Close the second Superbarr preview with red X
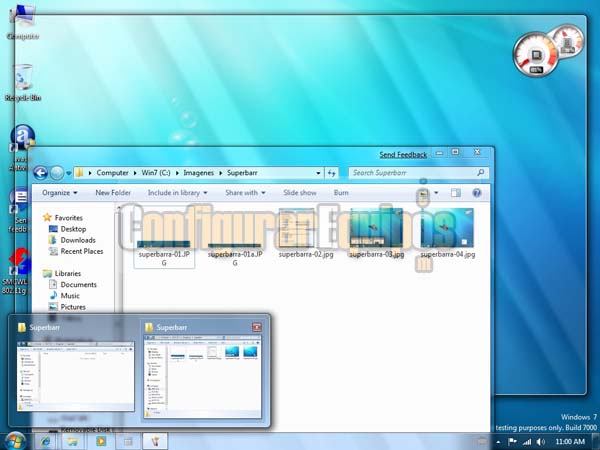Image resolution: width=600 pixels, height=450 pixels. click(257, 327)
